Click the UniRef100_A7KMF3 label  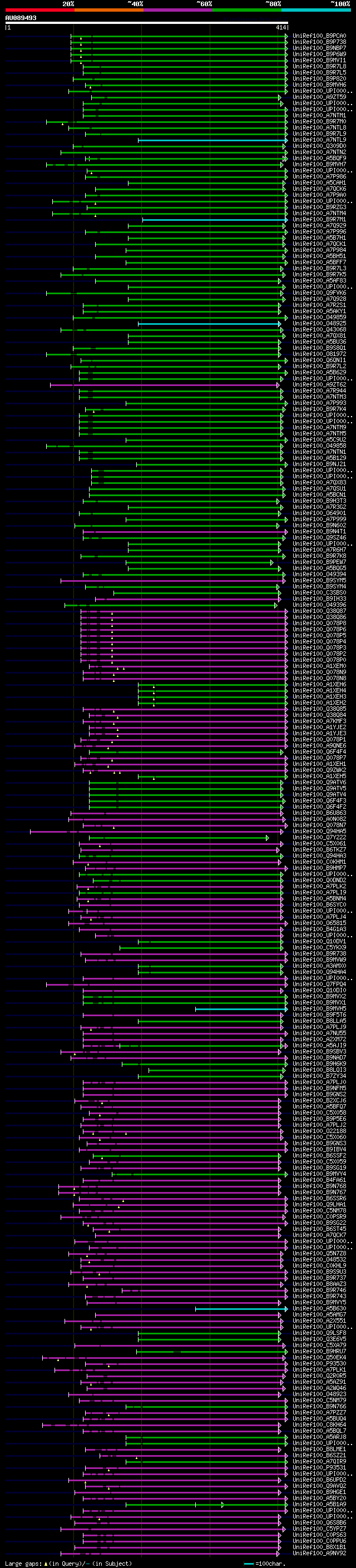[319, 721]
